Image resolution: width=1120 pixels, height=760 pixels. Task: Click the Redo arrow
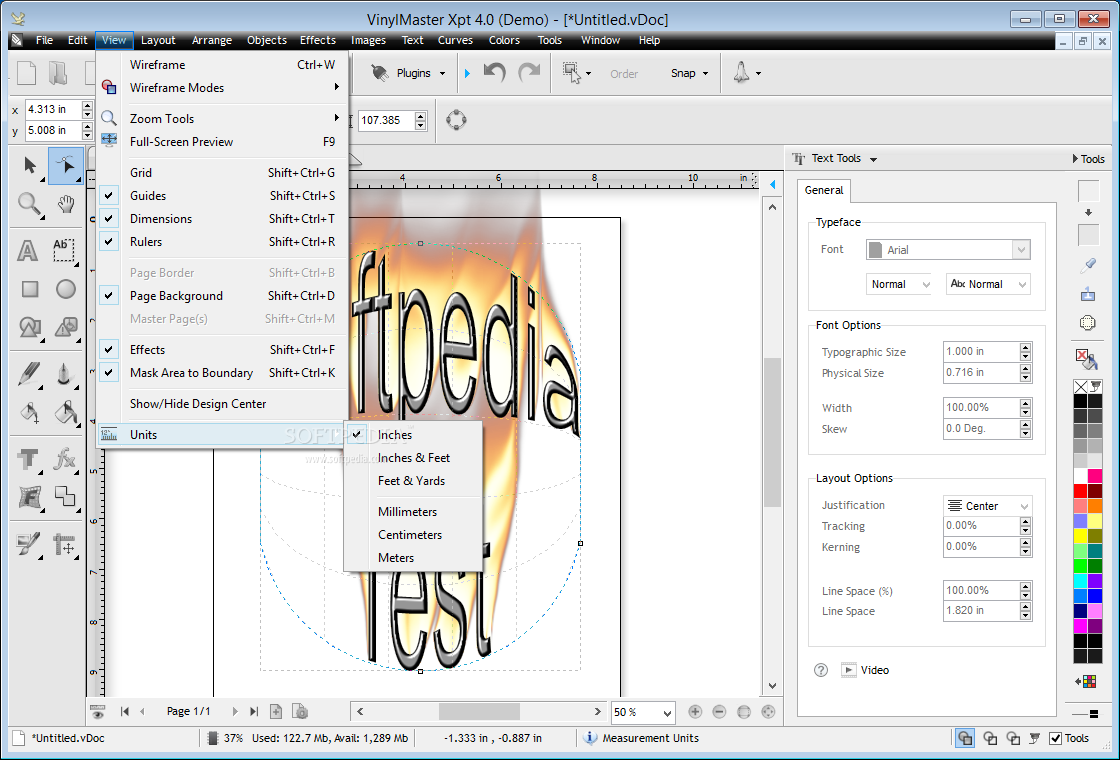pyautogui.click(x=529, y=72)
